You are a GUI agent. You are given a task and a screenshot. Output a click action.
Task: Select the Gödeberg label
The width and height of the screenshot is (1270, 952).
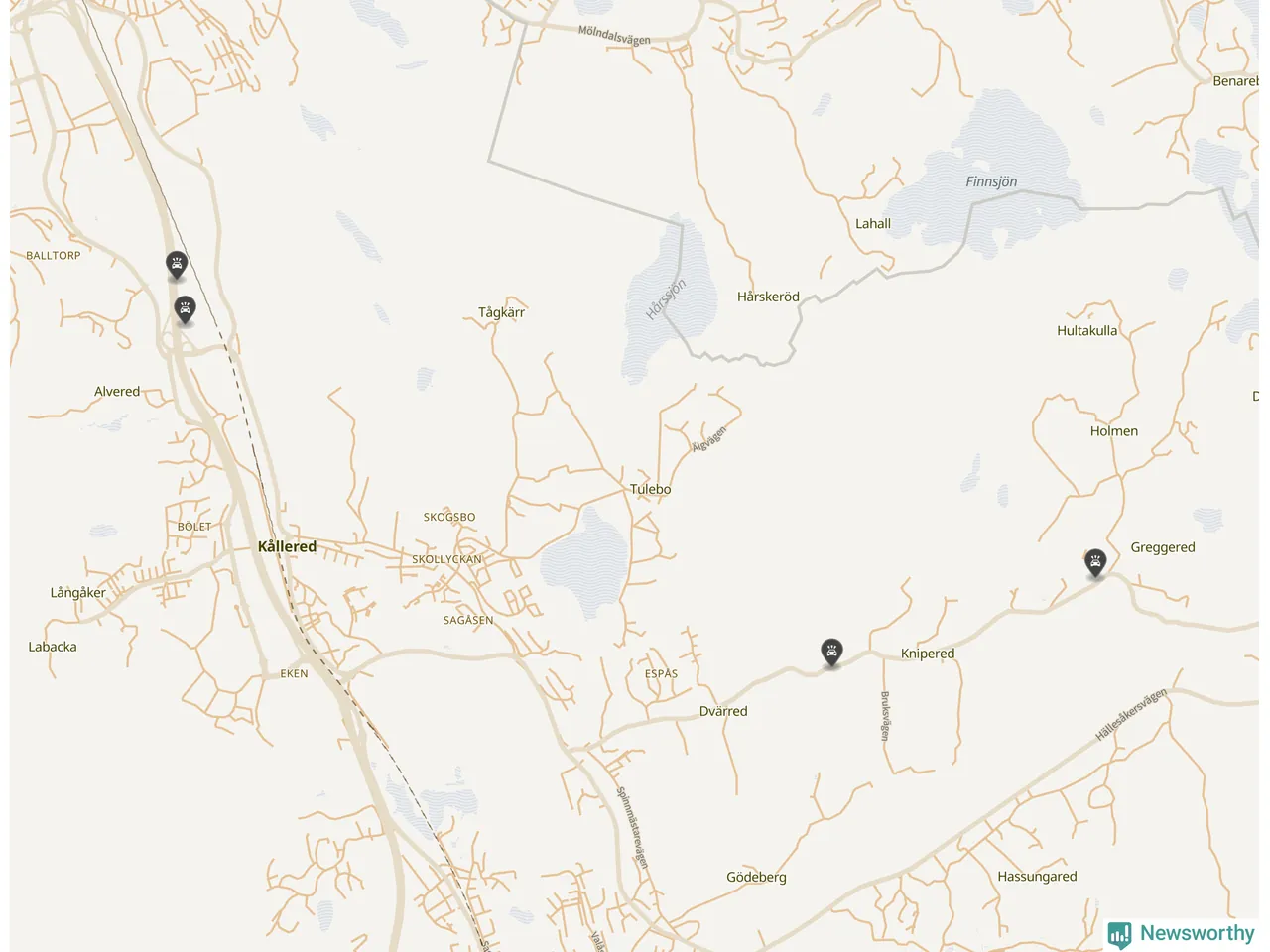coord(756,877)
